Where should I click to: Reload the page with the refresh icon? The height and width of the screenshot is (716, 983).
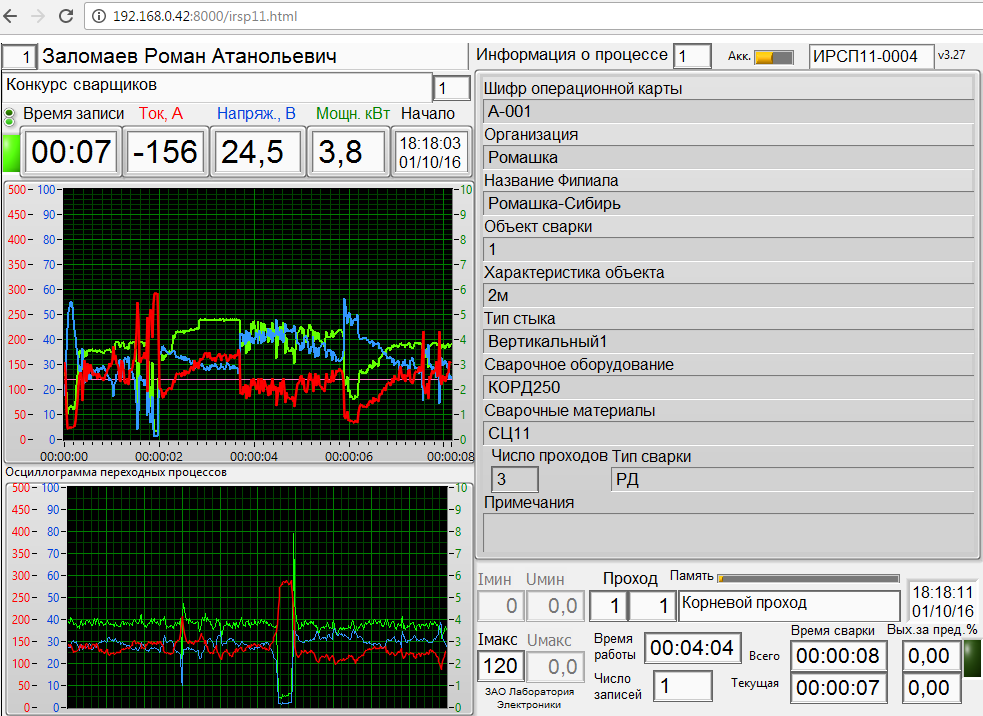pos(65,17)
